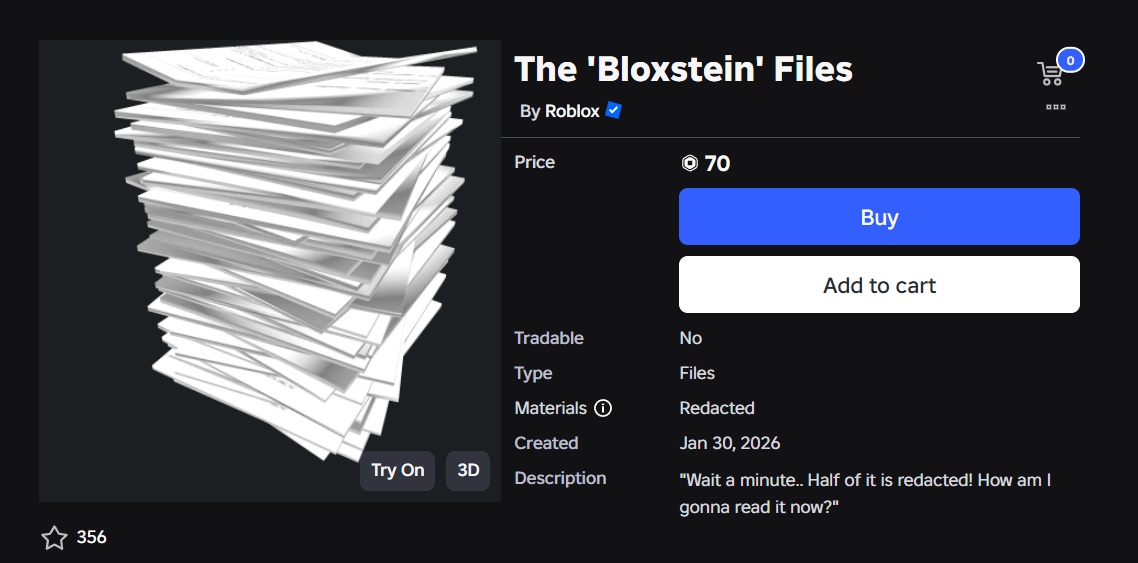The width and height of the screenshot is (1138, 563).
Task: Show the Materials info tooltip icon
Action: click(x=603, y=408)
